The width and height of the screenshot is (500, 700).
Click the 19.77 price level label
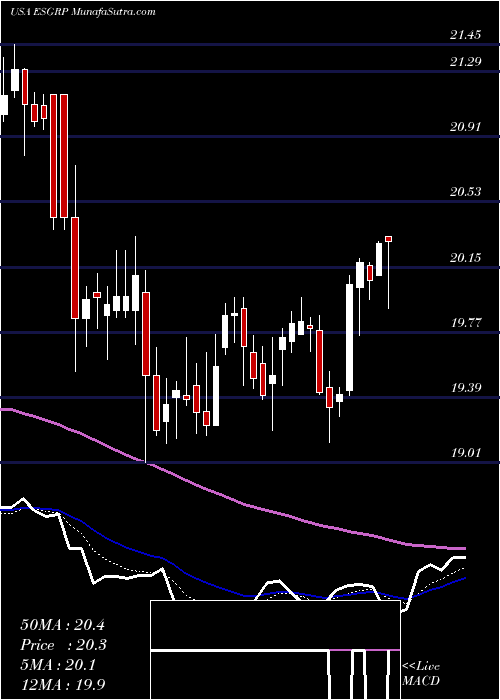(466, 322)
